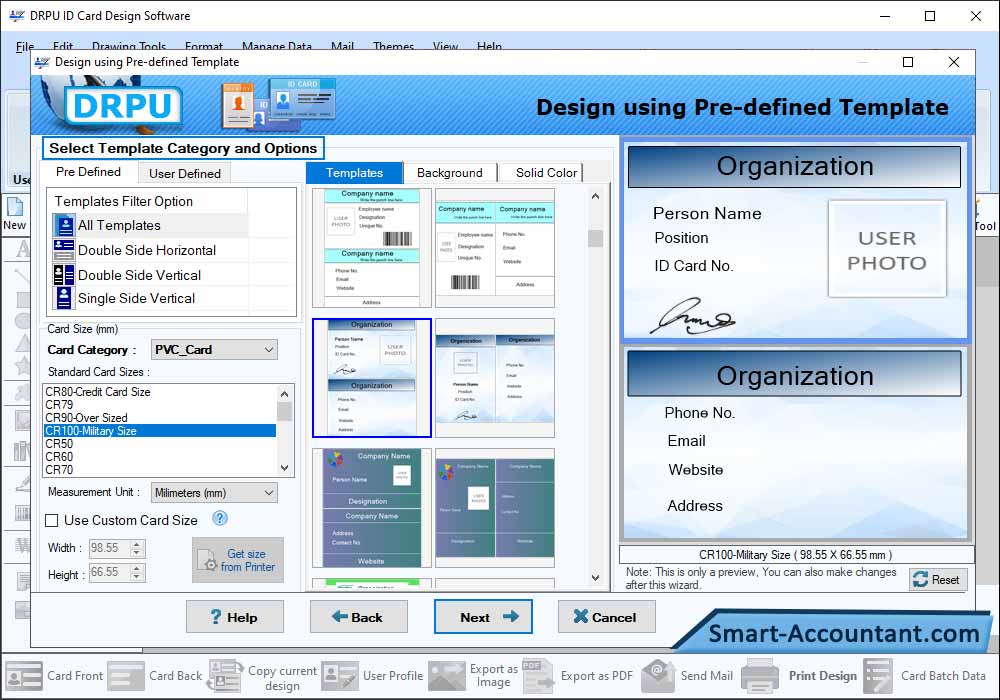Select purple-teal Company Name vertical template
This screenshot has width=1000, height=700.
pyautogui.click(x=372, y=508)
